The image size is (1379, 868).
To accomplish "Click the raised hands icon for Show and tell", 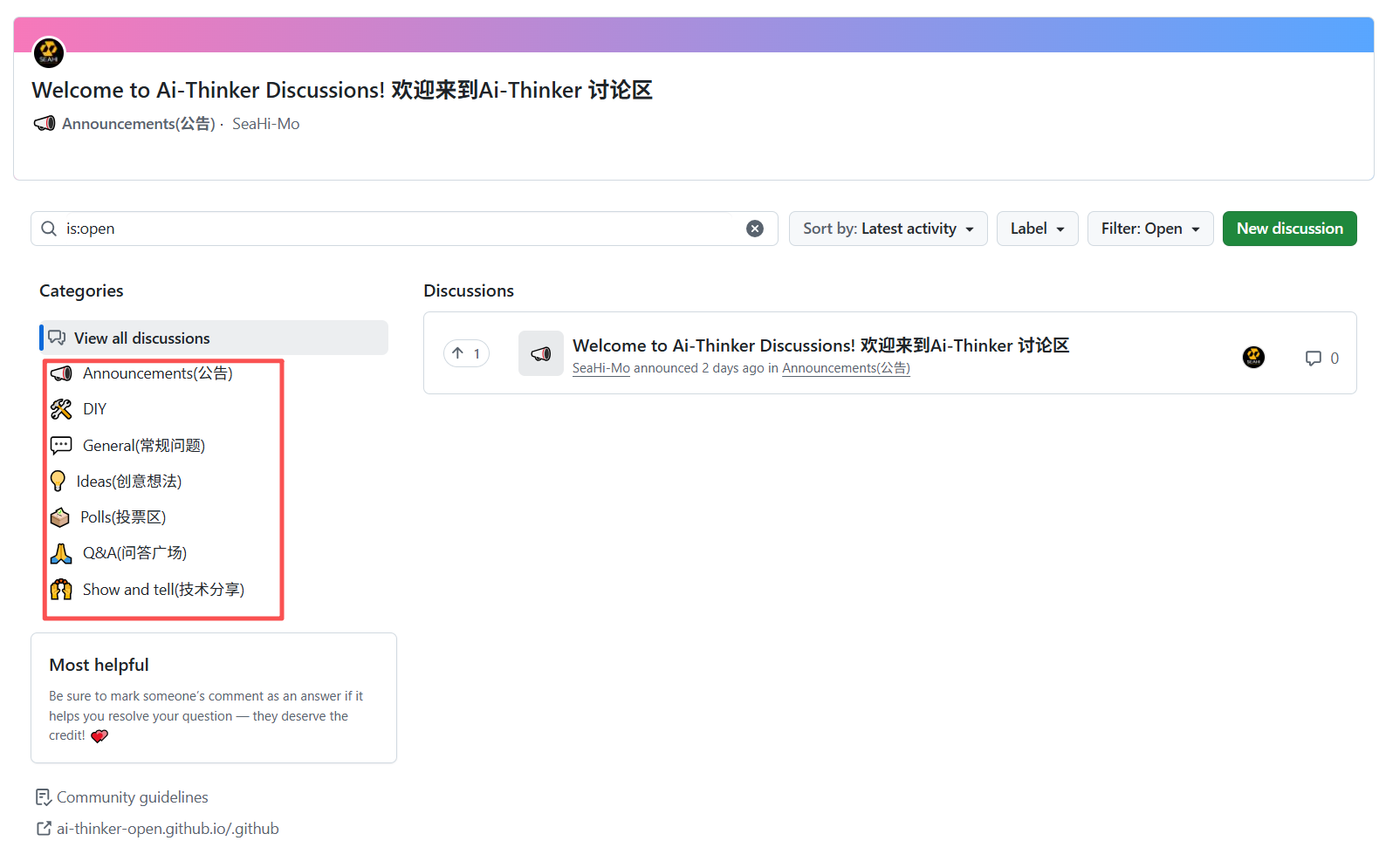I will [61, 590].
